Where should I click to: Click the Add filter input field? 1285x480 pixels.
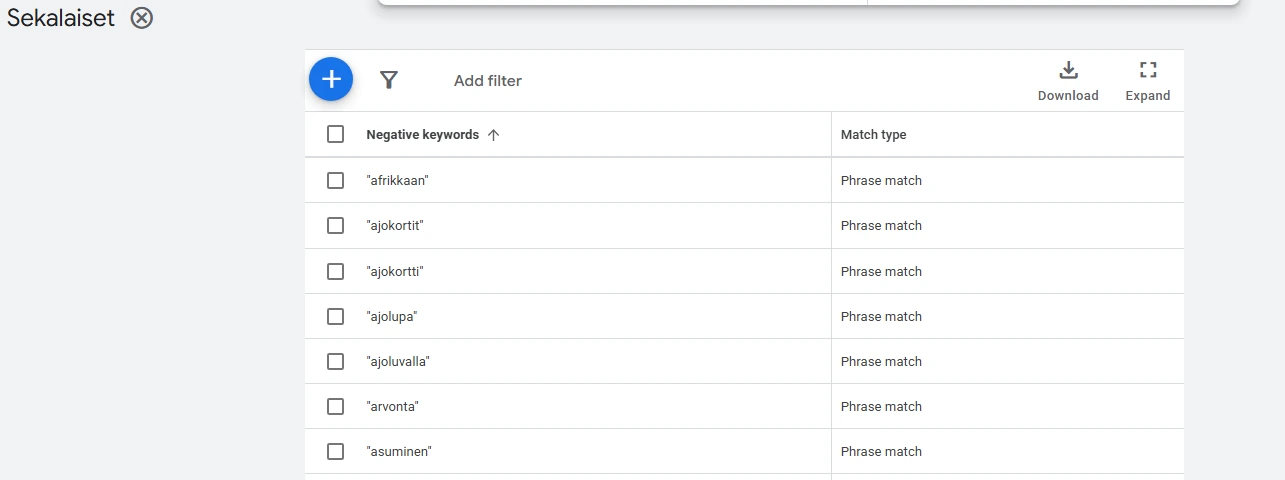488,81
